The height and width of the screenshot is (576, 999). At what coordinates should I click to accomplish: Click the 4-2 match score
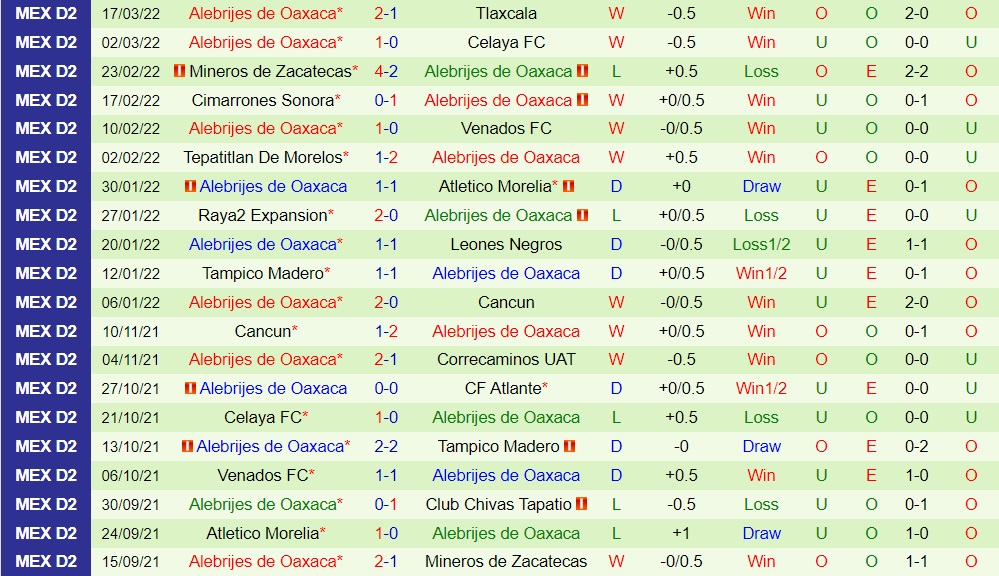point(386,72)
